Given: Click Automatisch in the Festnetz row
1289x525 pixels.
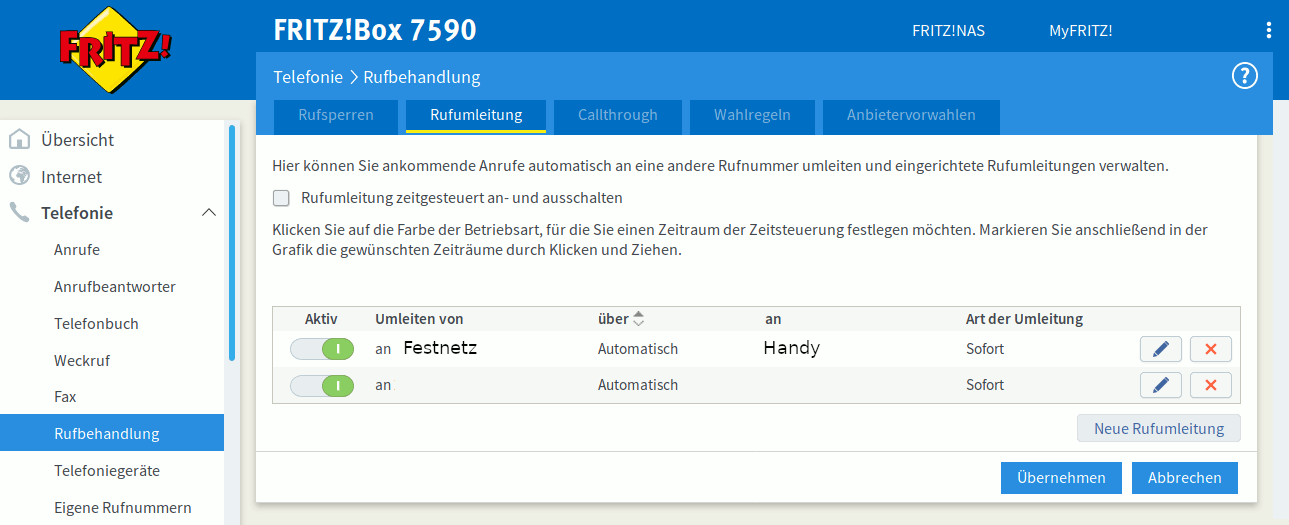Looking at the screenshot, I should coord(638,349).
